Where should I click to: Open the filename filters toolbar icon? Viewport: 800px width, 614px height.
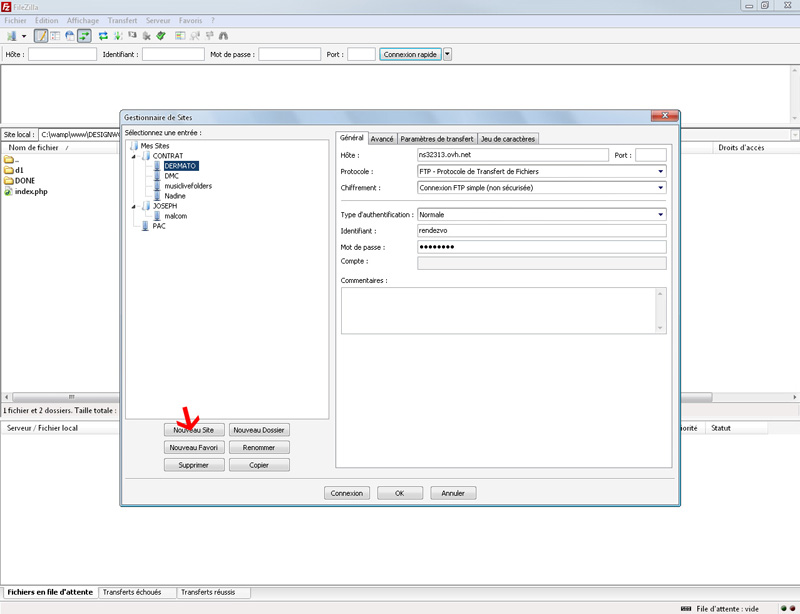[x=180, y=36]
